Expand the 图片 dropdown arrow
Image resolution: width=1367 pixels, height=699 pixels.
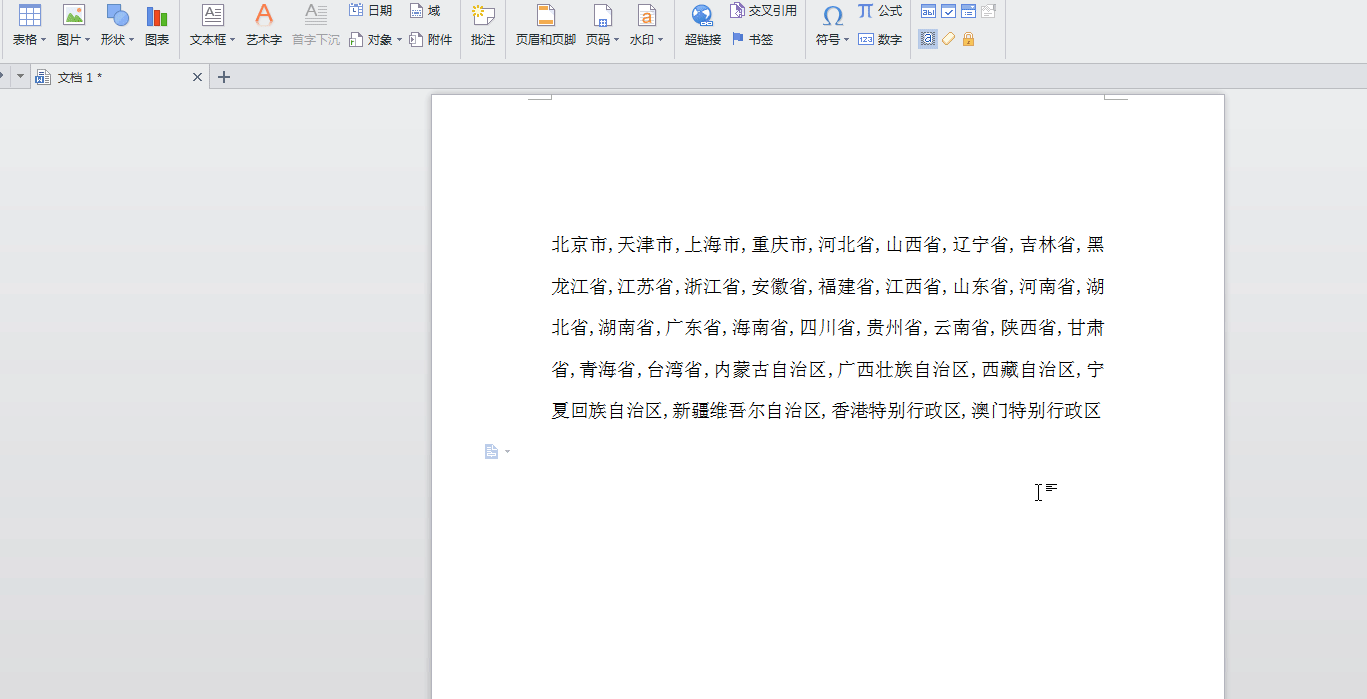(x=87, y=40)
